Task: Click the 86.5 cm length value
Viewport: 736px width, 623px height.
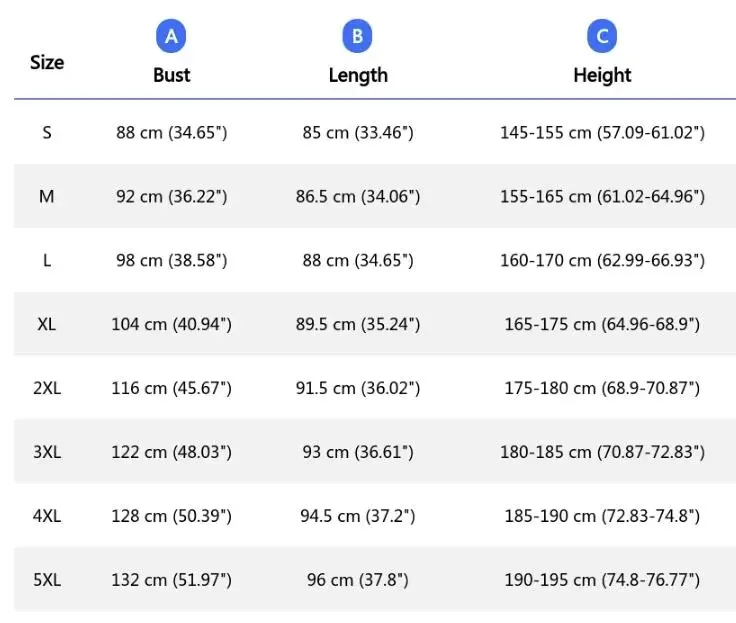Action: (x=358, y=196)
